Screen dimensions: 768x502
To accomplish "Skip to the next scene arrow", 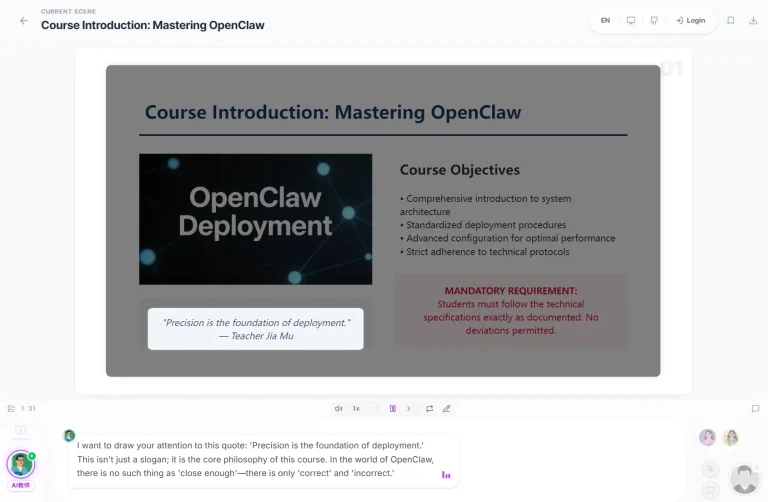I will (409, 408).
